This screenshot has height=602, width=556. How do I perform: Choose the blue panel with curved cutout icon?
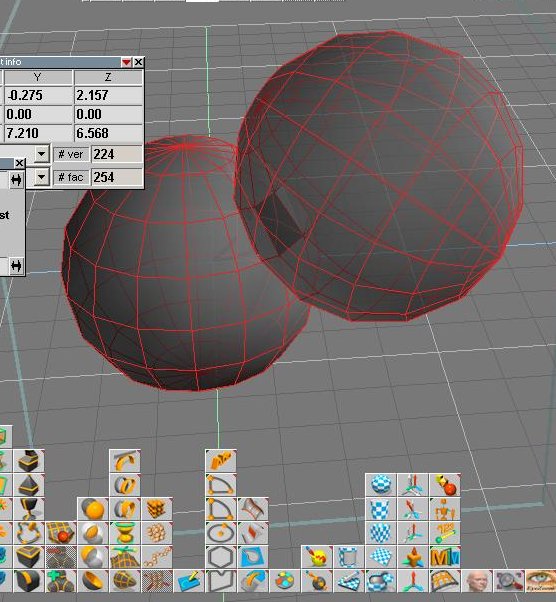click(253, 557)
